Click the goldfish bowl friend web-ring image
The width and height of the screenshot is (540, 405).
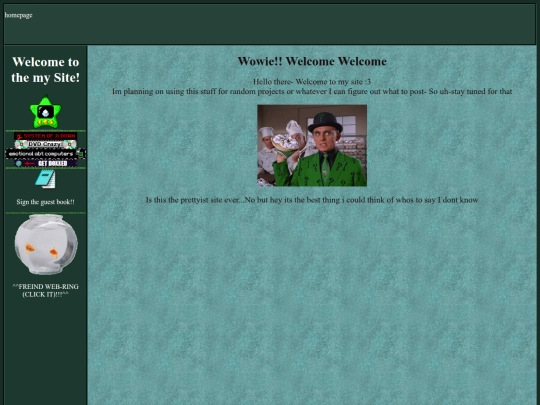coord(46,244)
